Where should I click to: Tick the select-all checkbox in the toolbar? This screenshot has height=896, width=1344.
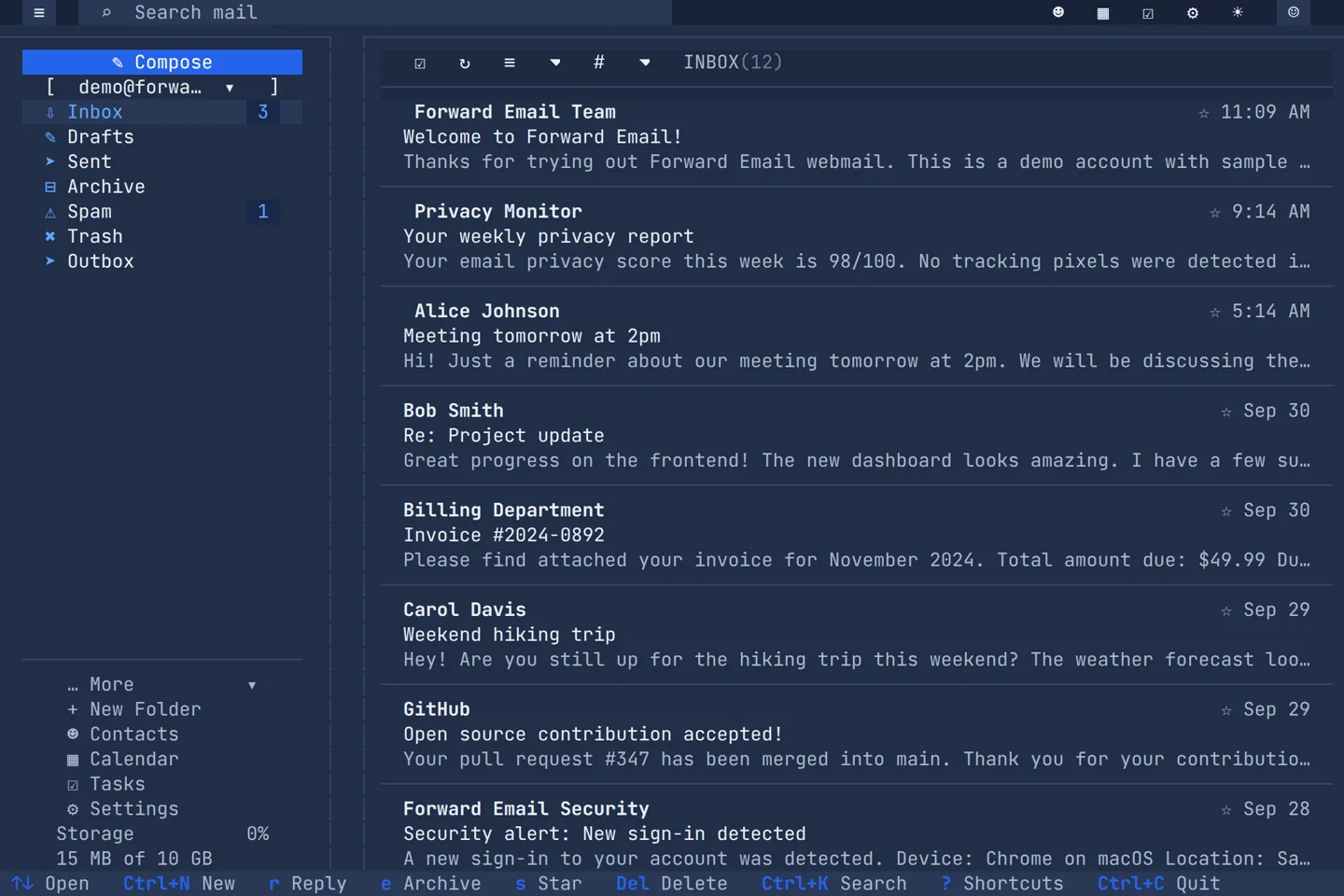420,63
